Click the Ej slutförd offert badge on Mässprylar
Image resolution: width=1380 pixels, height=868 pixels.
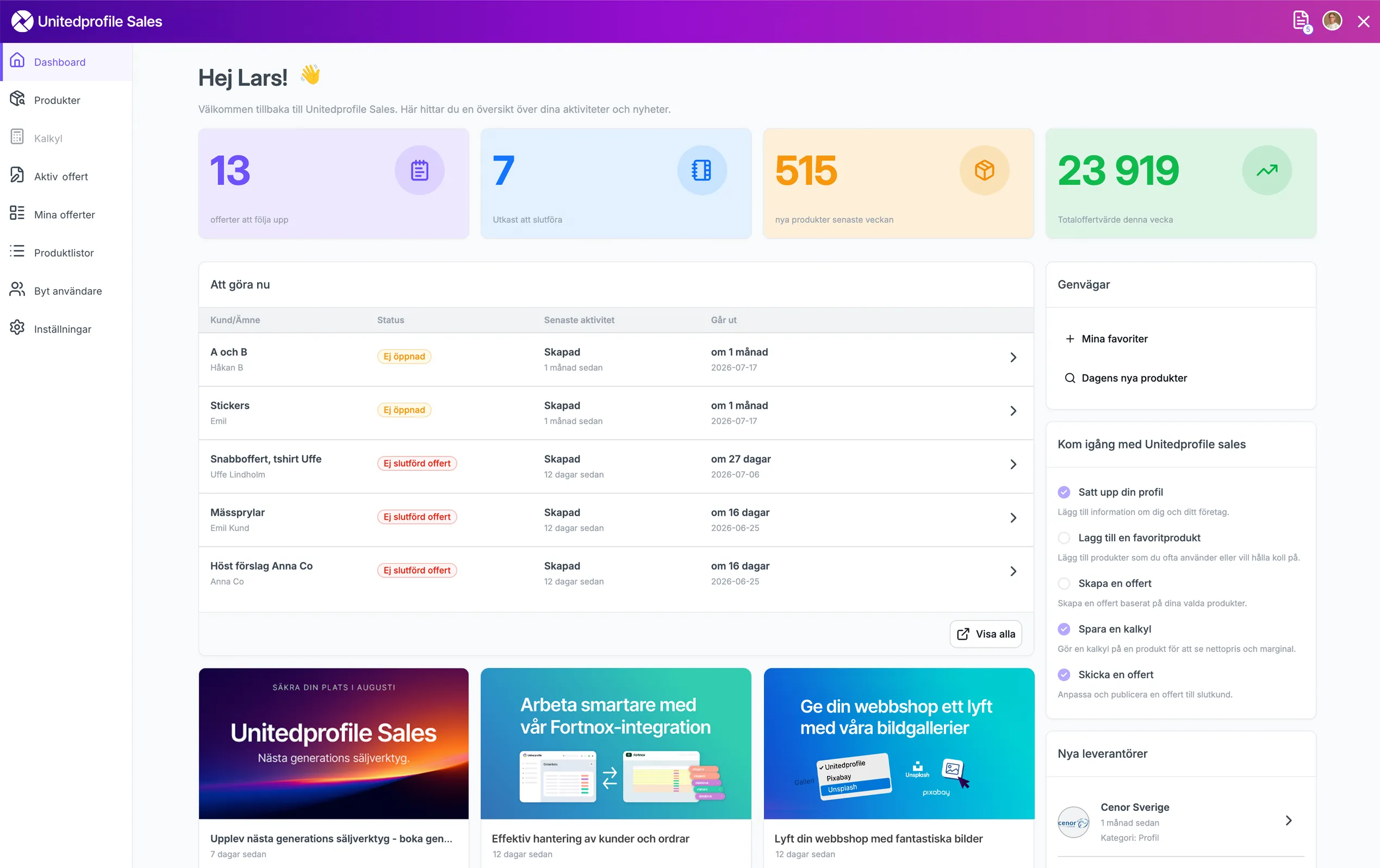417,517
